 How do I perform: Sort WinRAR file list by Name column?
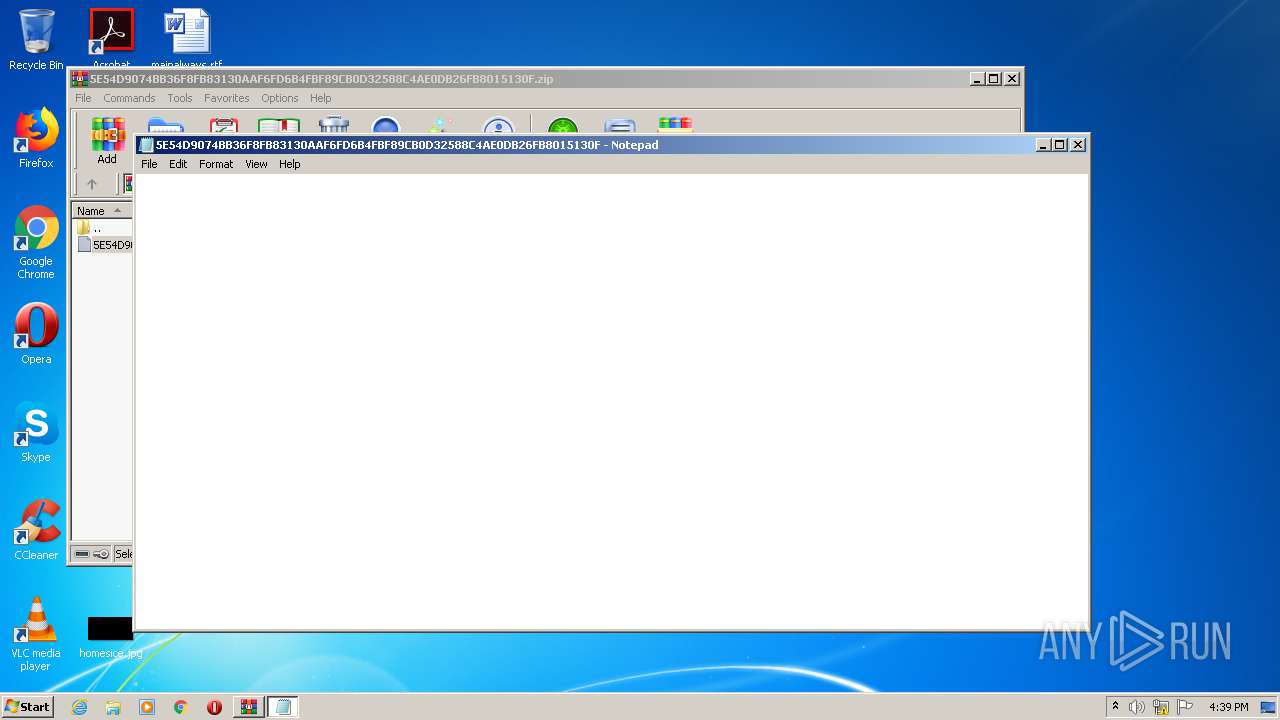click(101, 211)
